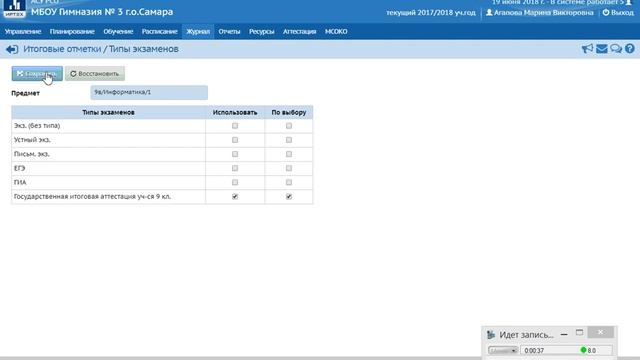
Task: Check По выбору for ГИА
Action: [x=289, y=182]
